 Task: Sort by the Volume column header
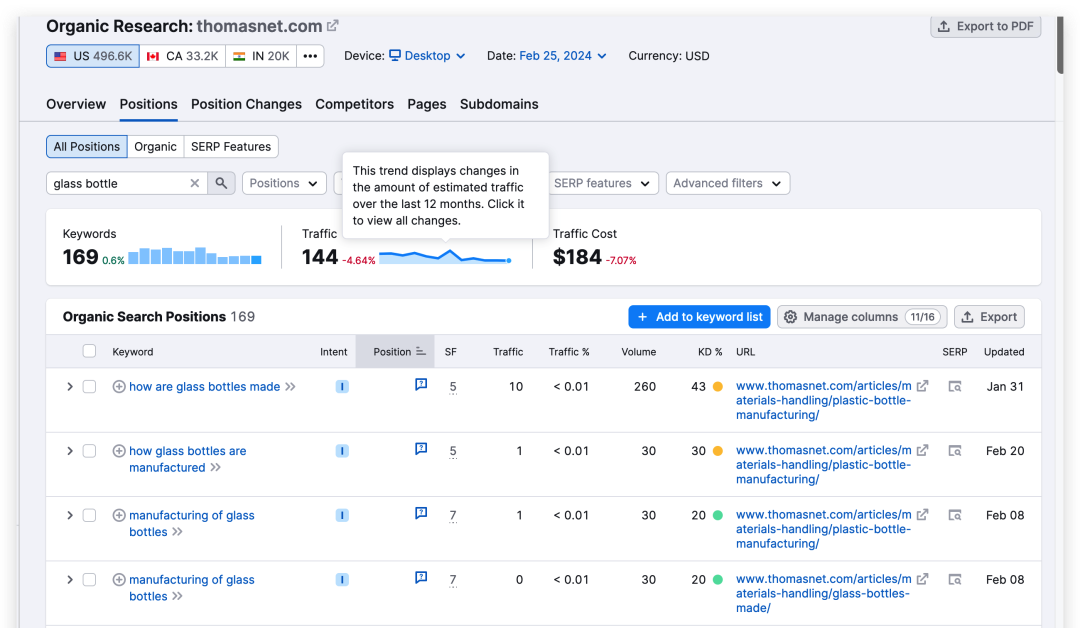pos(638,352)
